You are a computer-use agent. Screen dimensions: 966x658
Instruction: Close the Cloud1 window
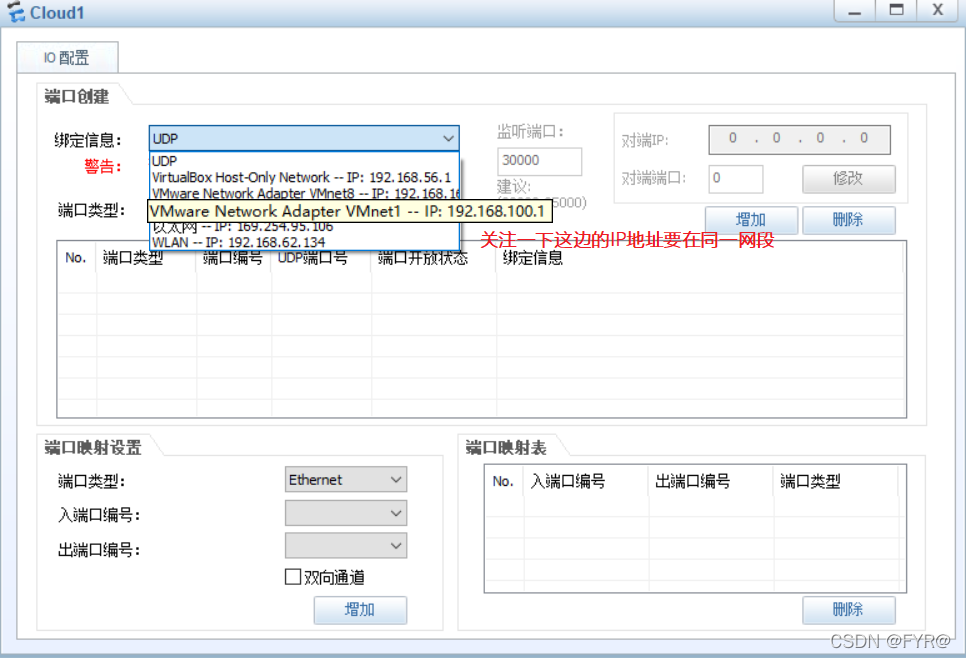[938, 10]
